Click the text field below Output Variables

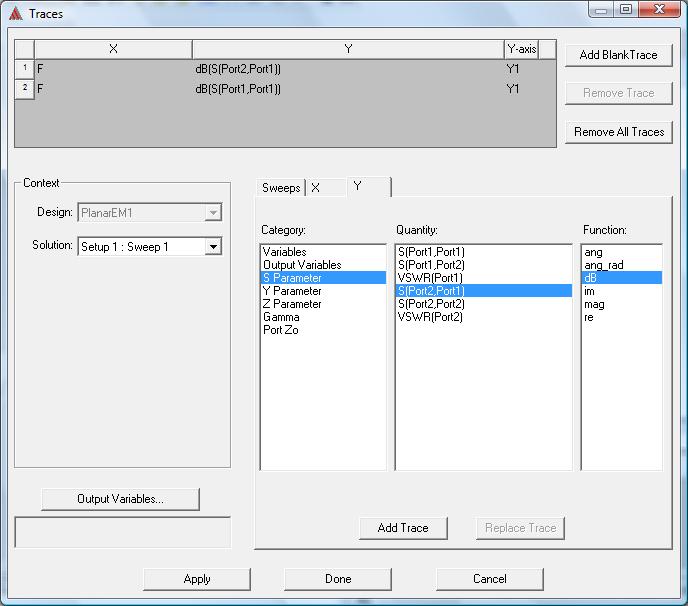[122, 532]
